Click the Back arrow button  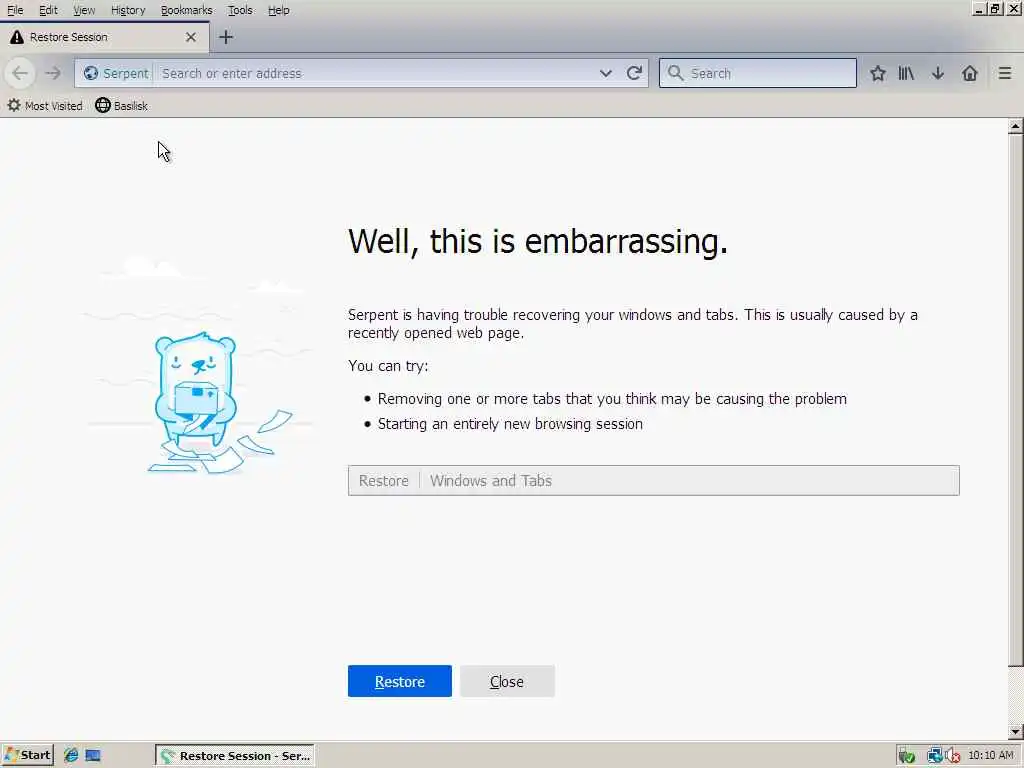(20, 73)
